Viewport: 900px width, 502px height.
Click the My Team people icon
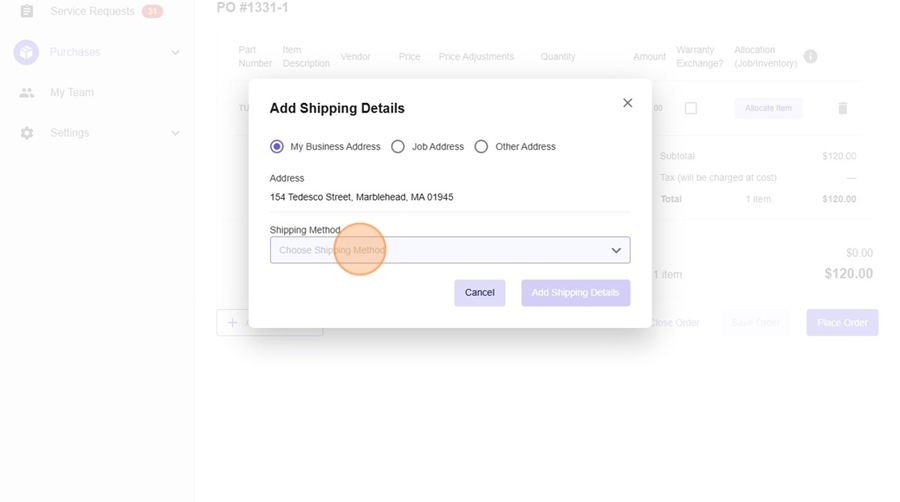27,93
